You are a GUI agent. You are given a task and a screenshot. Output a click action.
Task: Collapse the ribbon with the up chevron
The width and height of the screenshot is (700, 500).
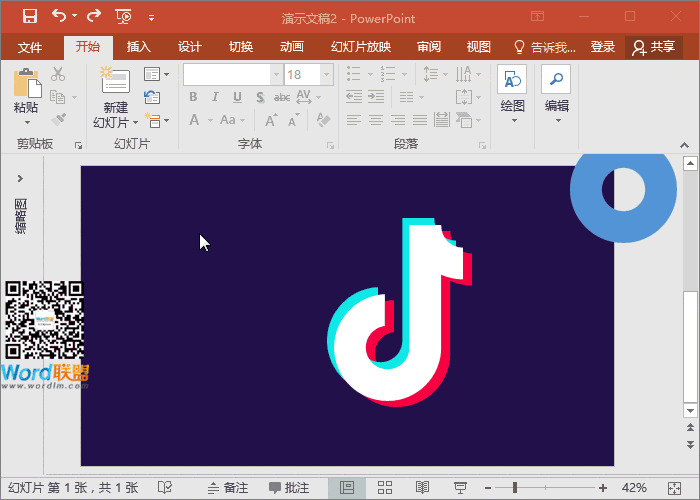(684, 145)
